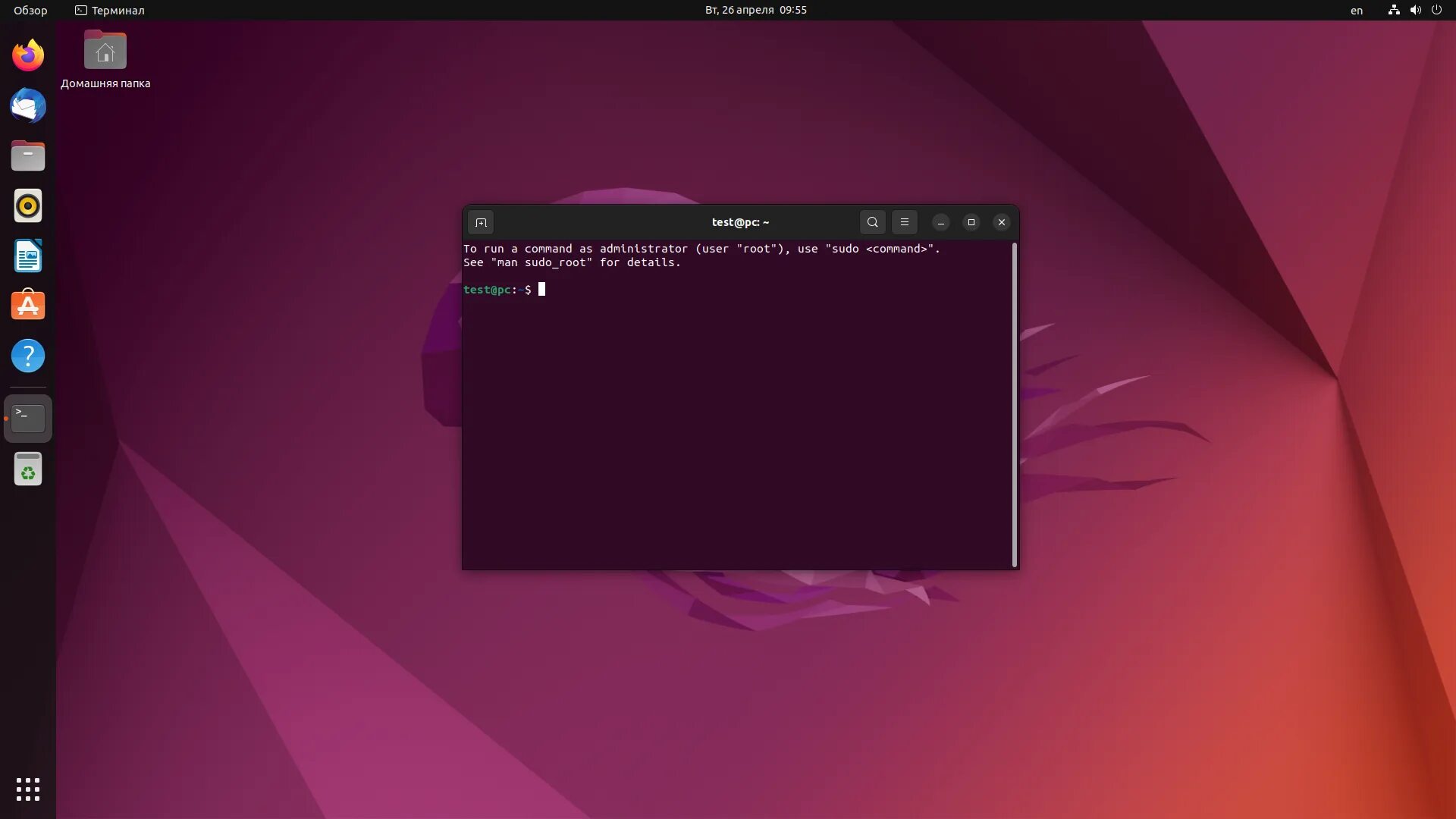The image size is (1456, 819).
Task: Click the terminal vertical scrollbar
Action: (x=1014, y=404)
